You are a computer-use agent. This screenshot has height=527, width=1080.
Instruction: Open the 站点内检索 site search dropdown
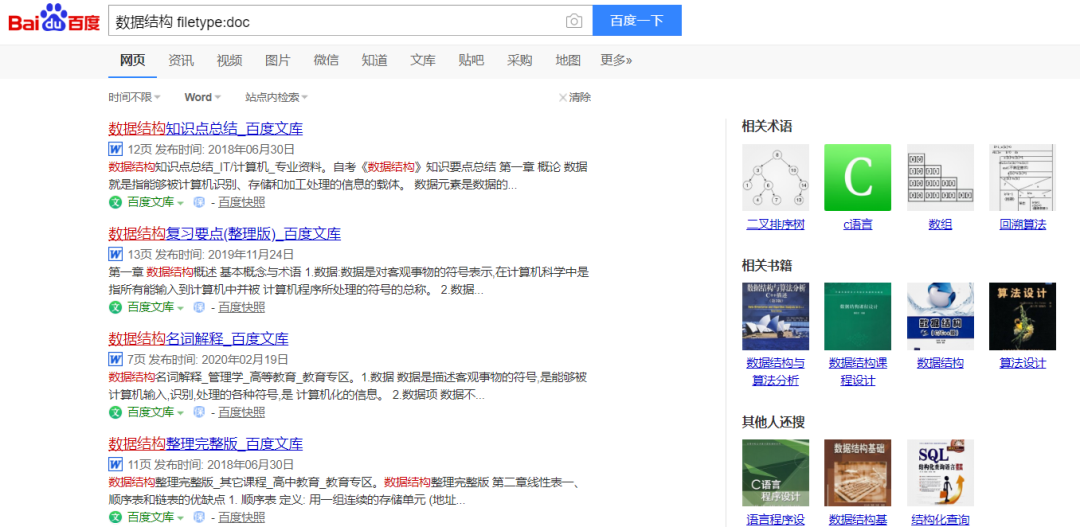(x=276, y=98)
